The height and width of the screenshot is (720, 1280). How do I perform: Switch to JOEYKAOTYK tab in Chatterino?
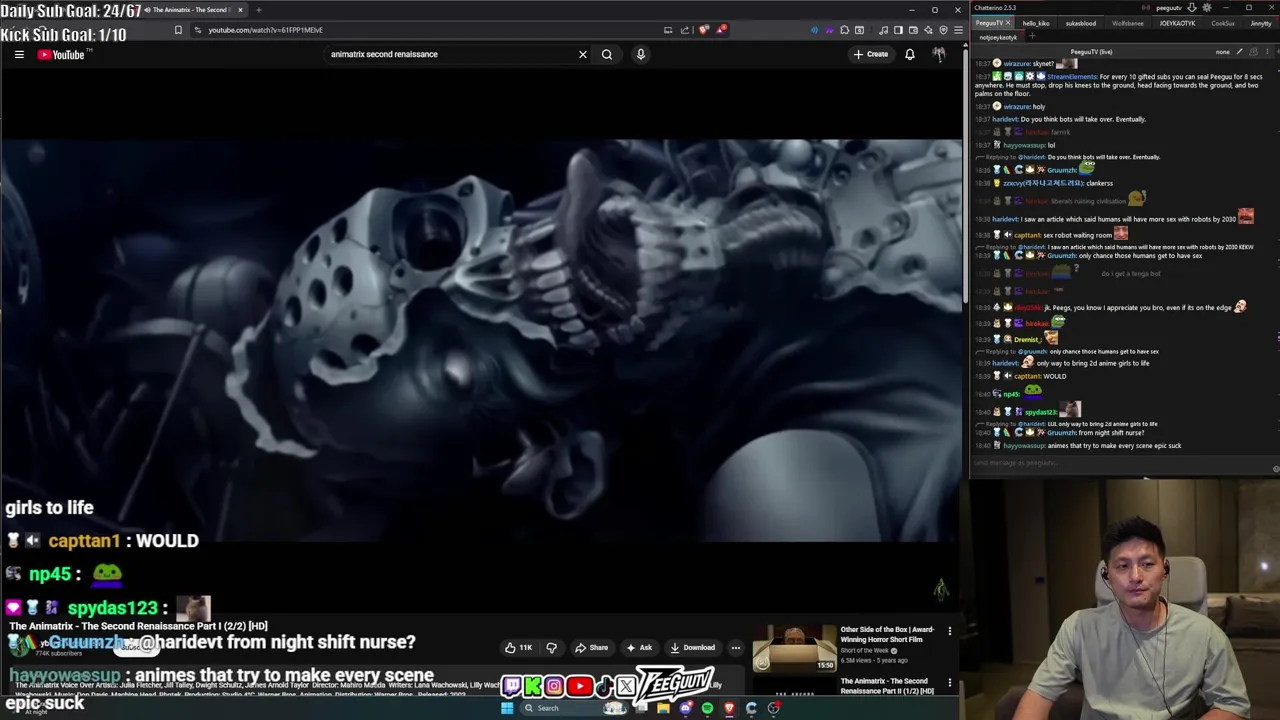click(x=1177, y=23)
